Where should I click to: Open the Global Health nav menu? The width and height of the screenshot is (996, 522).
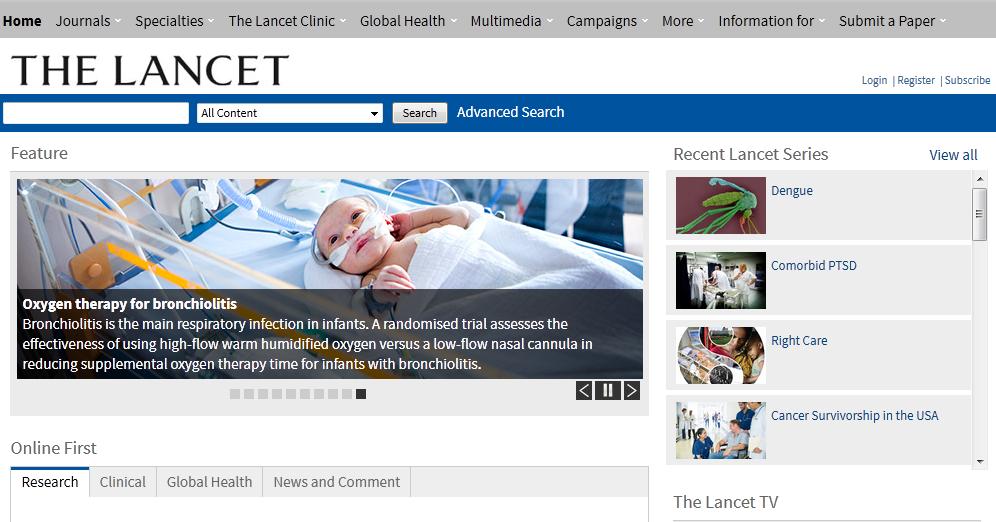tap(408, 20)
